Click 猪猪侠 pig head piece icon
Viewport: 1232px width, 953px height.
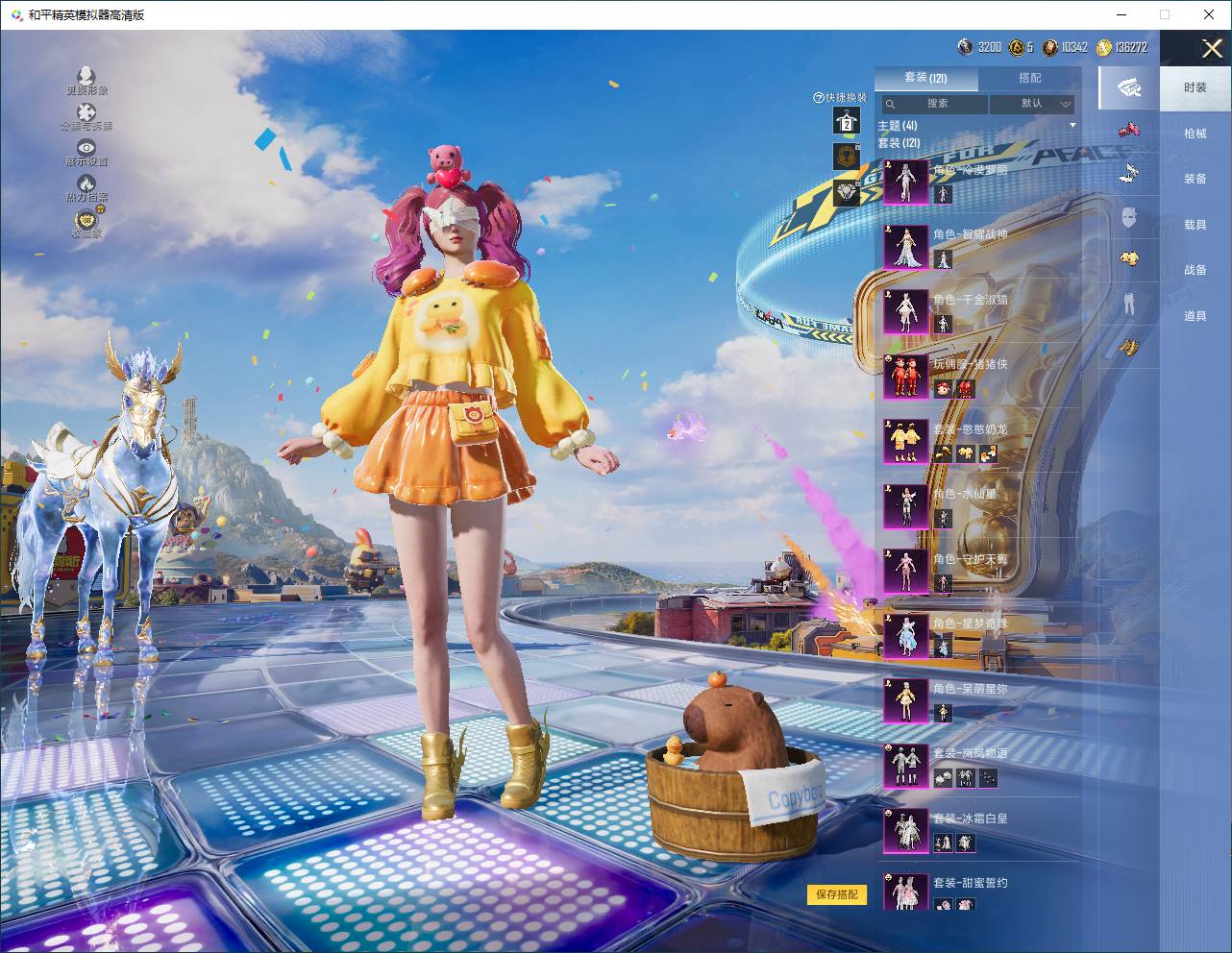(x=943, y=389)
